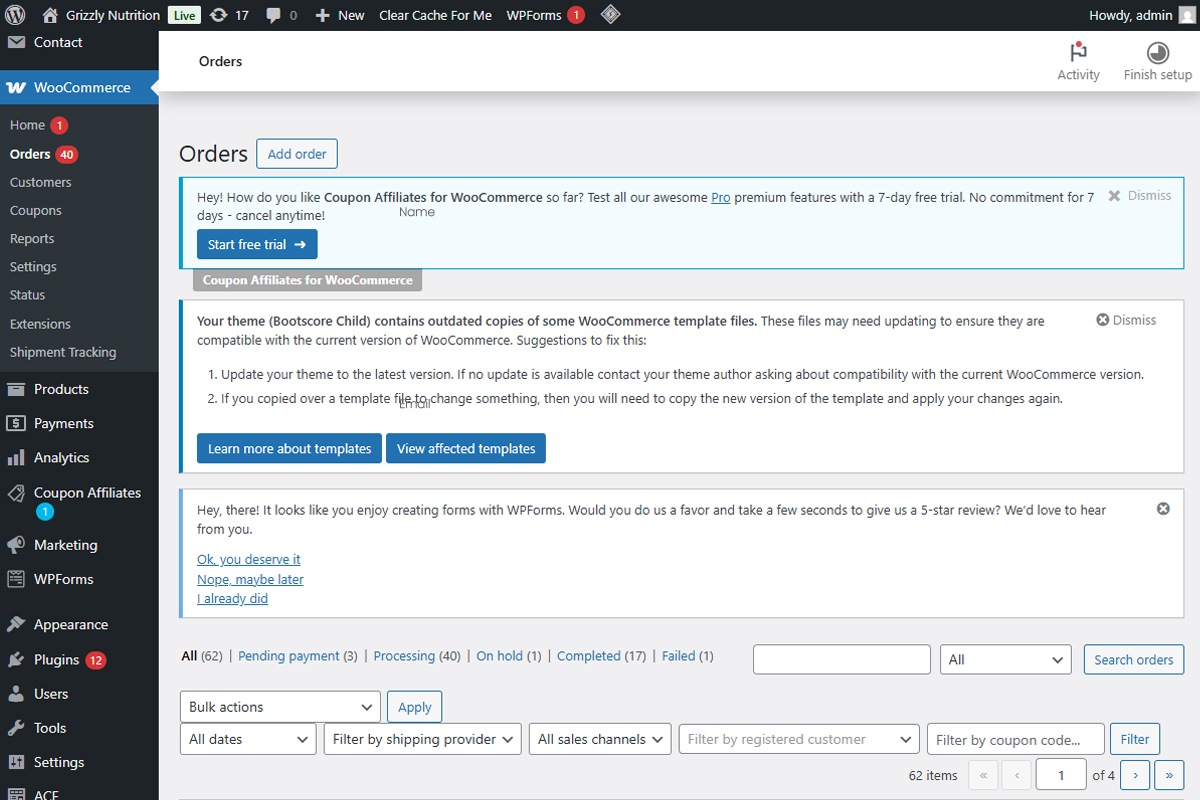Image resolution: width=1200 pixels, height=800 pixels.
Task: Open Filter by shipping provider dropdown
Action: pyautogui.click(x=423, y=739)
